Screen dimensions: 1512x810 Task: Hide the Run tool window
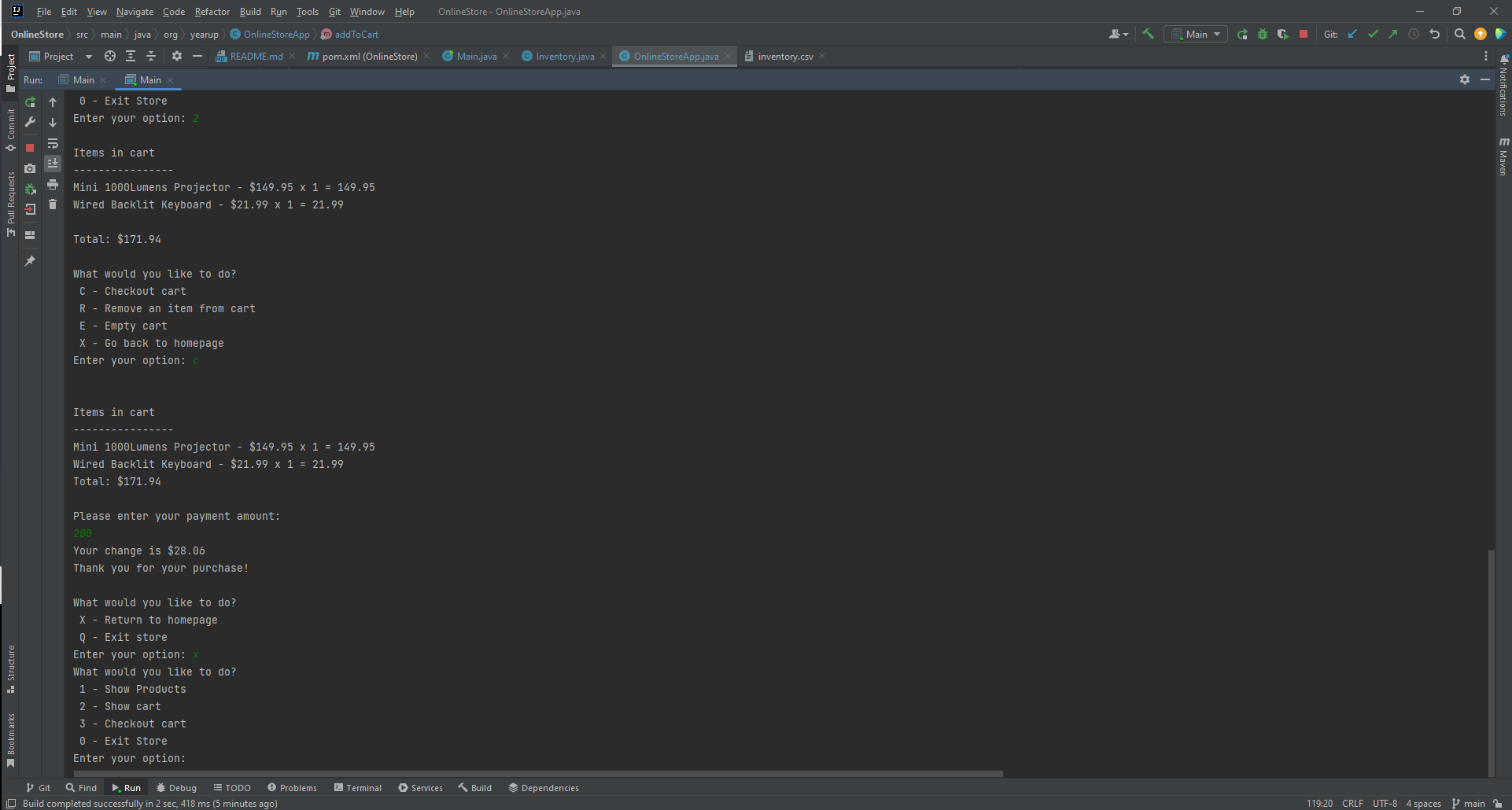coord(1485,79)
